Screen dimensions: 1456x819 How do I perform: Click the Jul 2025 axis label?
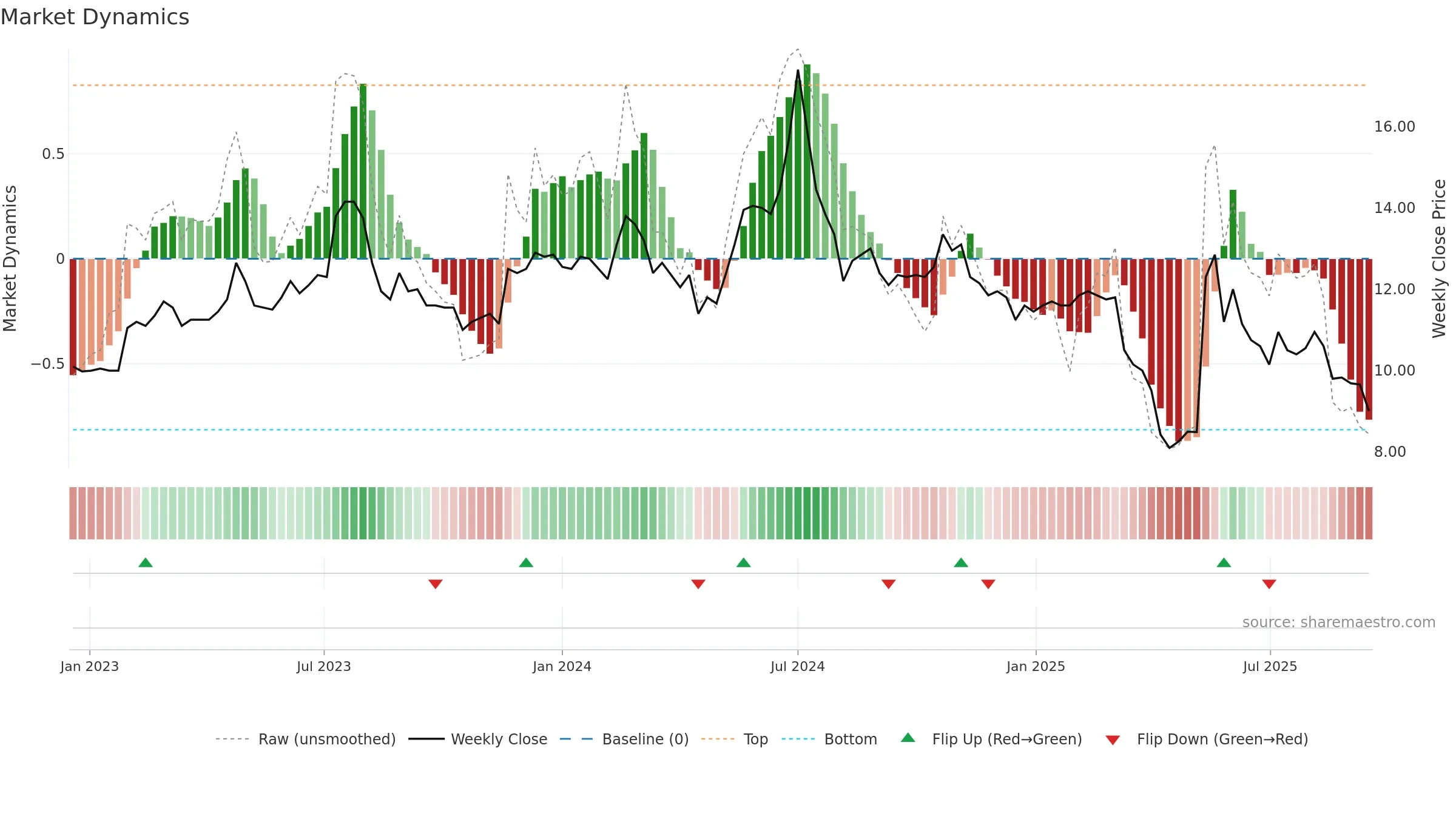(1270, 666)
